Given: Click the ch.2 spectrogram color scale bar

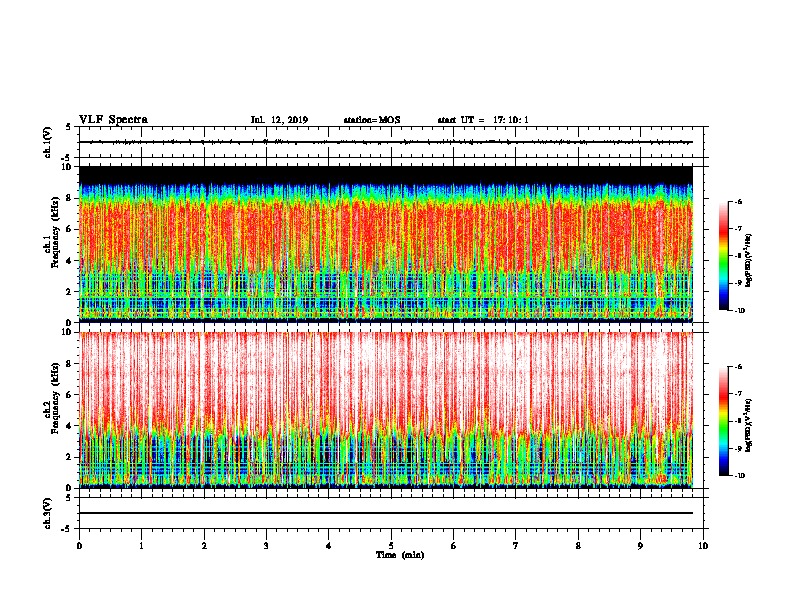Looking at the screenshot, I should pyautogui.click(x=724, y=421).
